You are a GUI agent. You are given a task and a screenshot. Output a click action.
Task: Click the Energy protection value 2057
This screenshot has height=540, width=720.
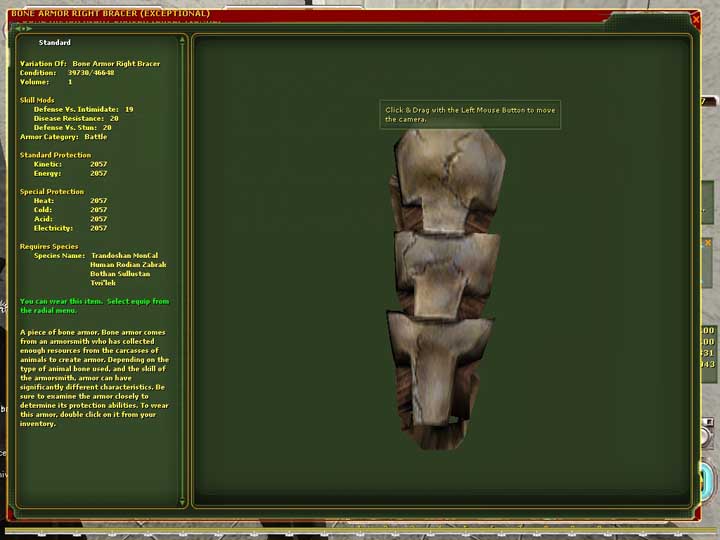[x=98, y=174]
